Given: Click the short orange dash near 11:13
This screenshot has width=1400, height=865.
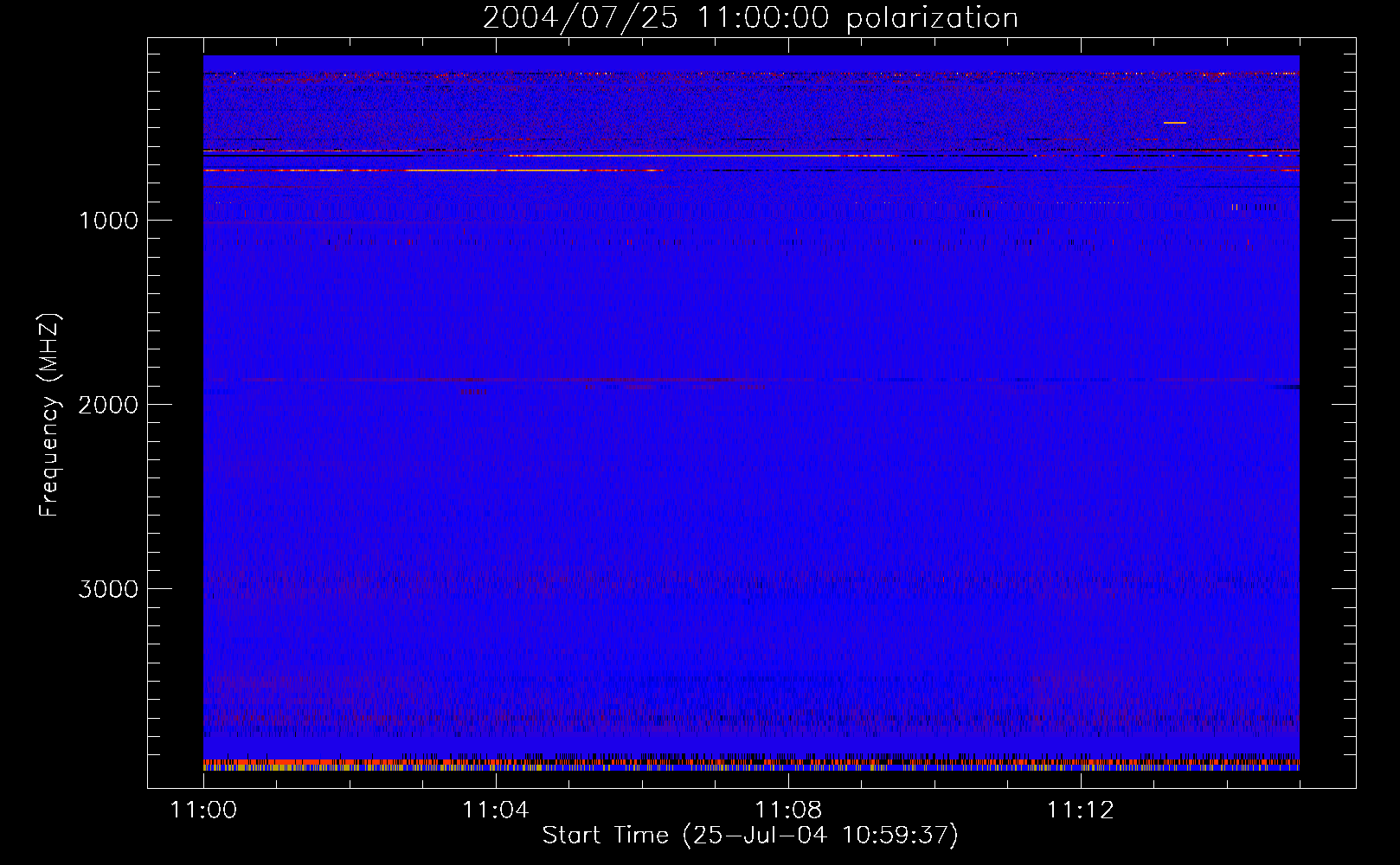Looking at the screenshot, I should pyautogui.click(x=1174, y=123).
